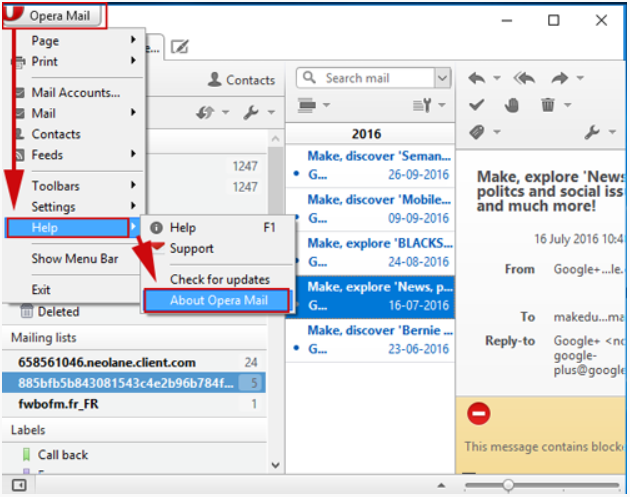This screenshot has width=630, height=497.
Task: Select the 885bfb5b843081543c4e2b96b784f... mailing list
Action: tap(134, 383)
